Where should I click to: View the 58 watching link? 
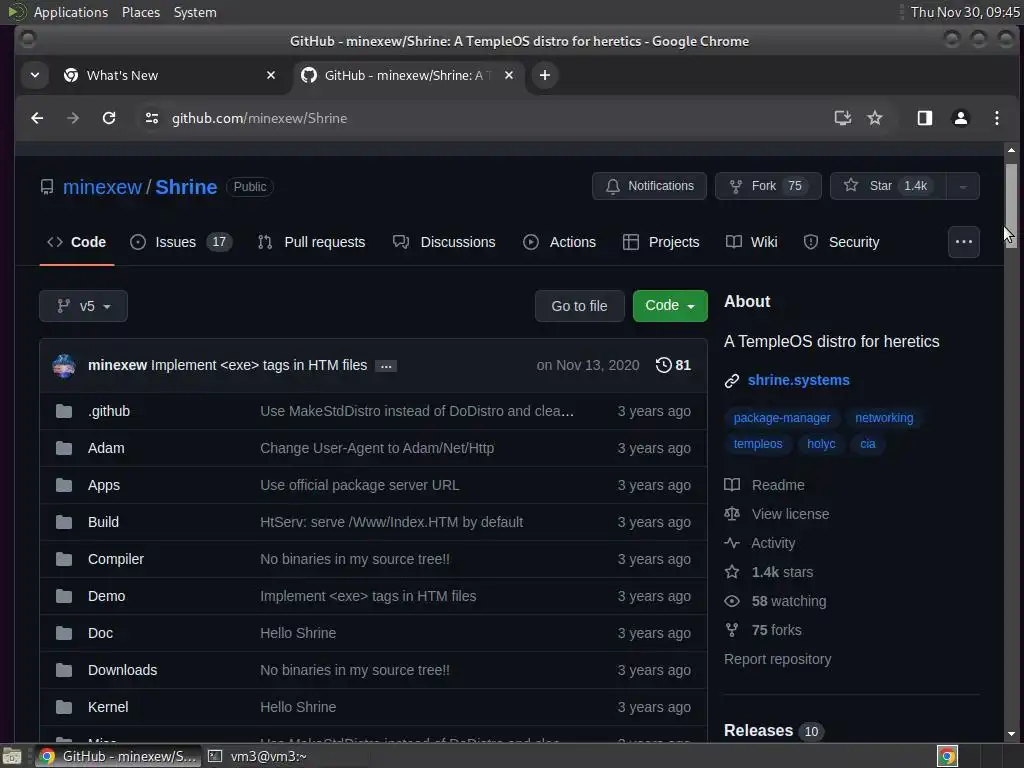(x=776, y=601)
